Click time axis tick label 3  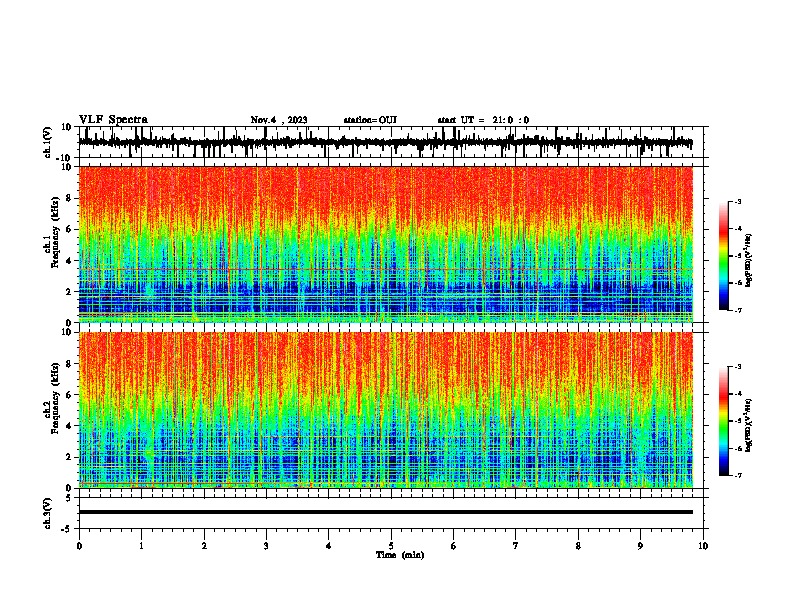coord(266,546)
